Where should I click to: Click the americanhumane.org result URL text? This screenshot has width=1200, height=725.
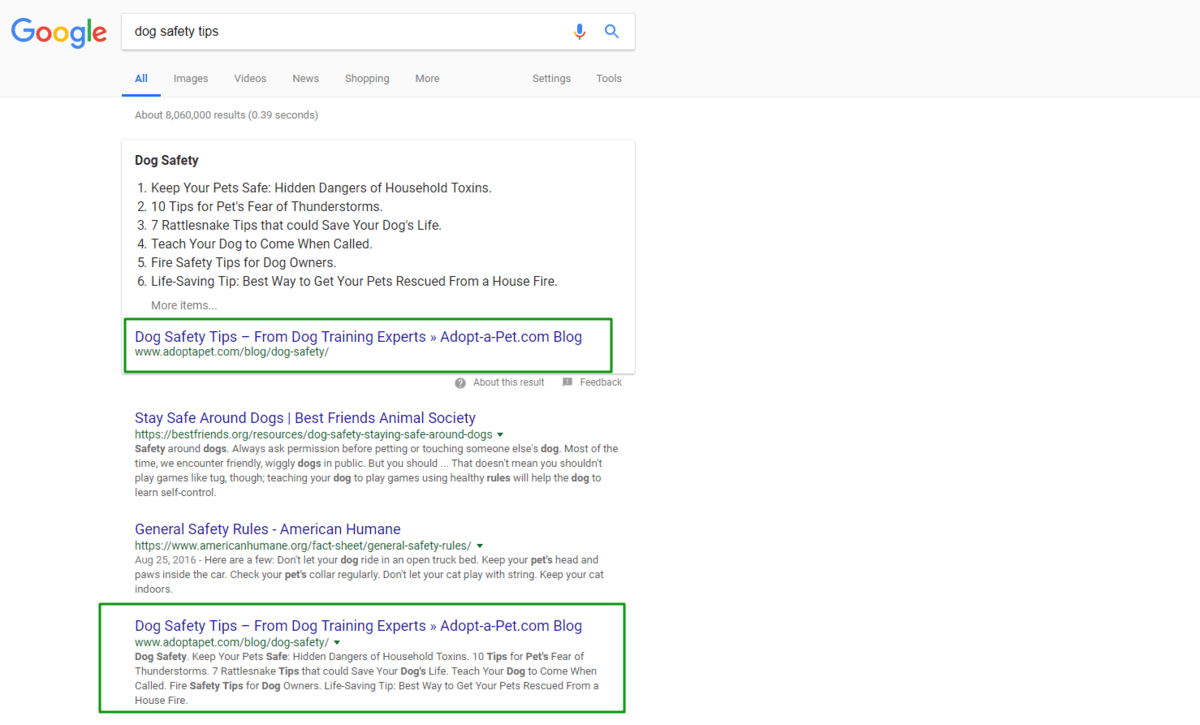303,546
